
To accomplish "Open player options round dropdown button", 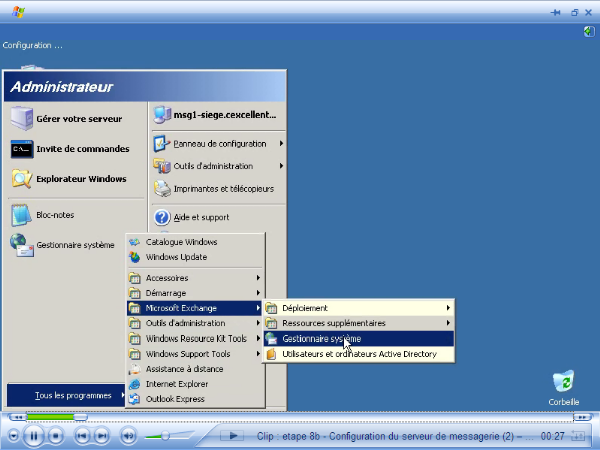I will [x=13, y=436].
